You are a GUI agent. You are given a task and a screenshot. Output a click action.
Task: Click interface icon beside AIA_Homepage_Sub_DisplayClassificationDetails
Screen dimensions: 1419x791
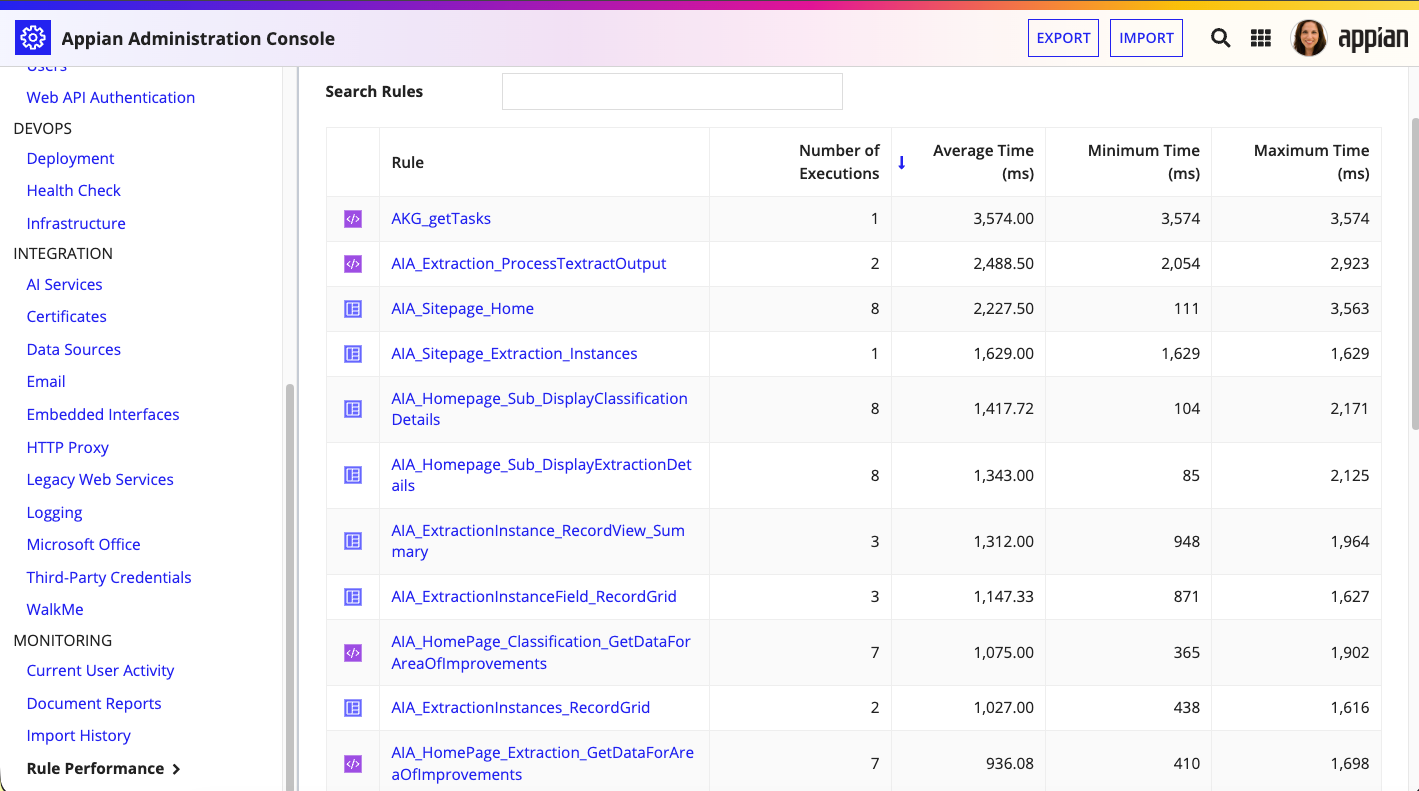(353, 409)
